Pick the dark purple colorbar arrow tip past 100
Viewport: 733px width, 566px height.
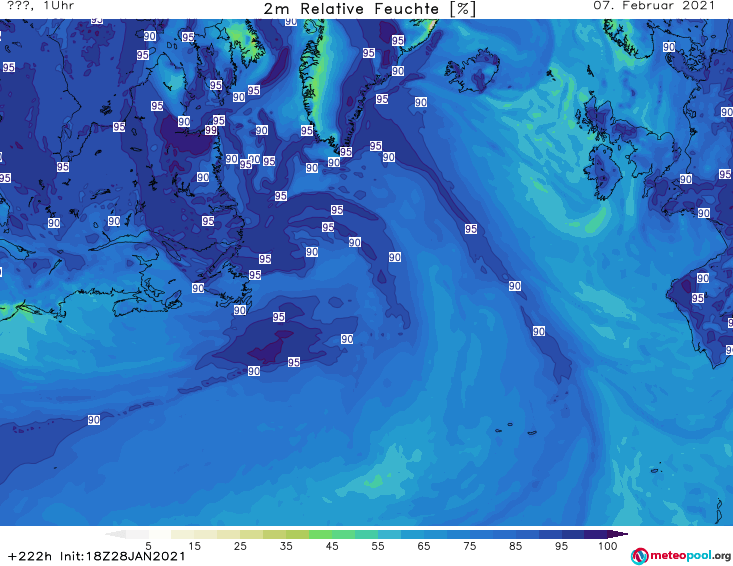click(618, 534)
